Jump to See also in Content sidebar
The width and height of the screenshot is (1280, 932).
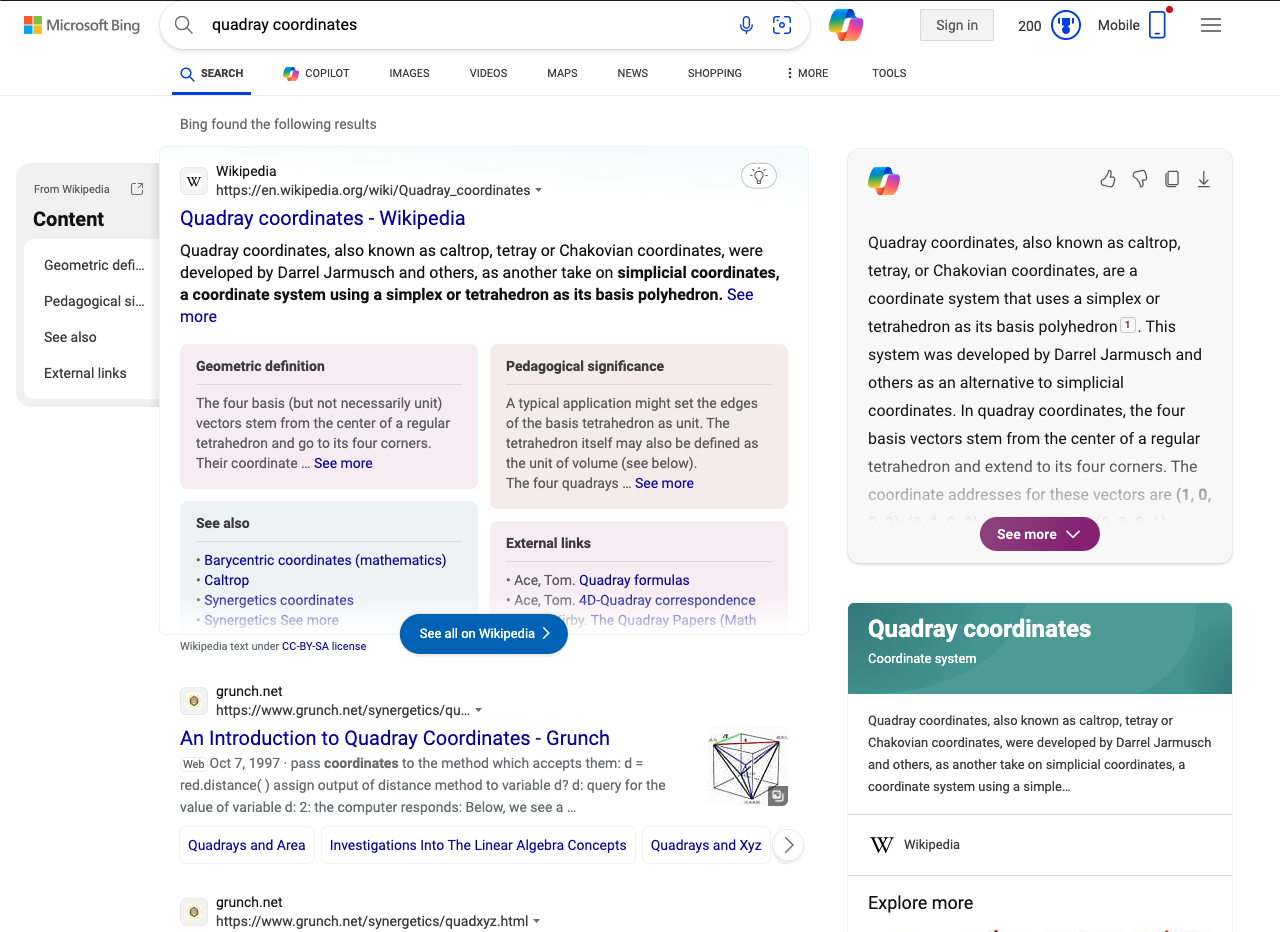pos(70,337)
